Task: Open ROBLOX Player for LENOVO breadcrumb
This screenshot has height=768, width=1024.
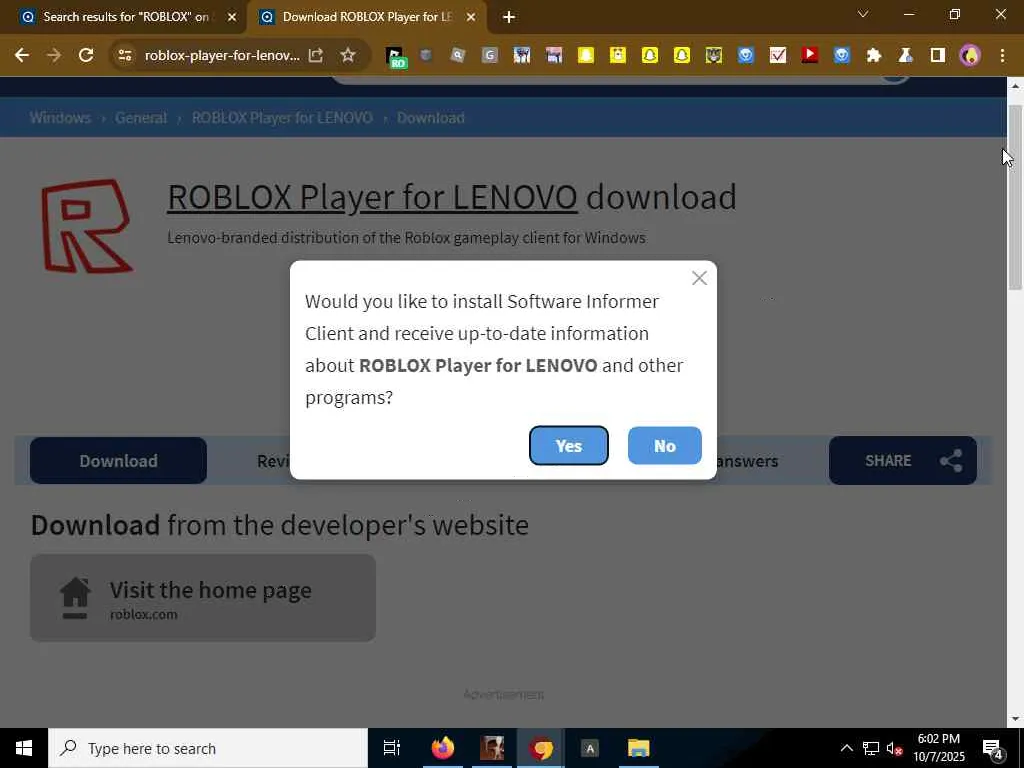Action: pyautogui.click(x=282, y=118)
